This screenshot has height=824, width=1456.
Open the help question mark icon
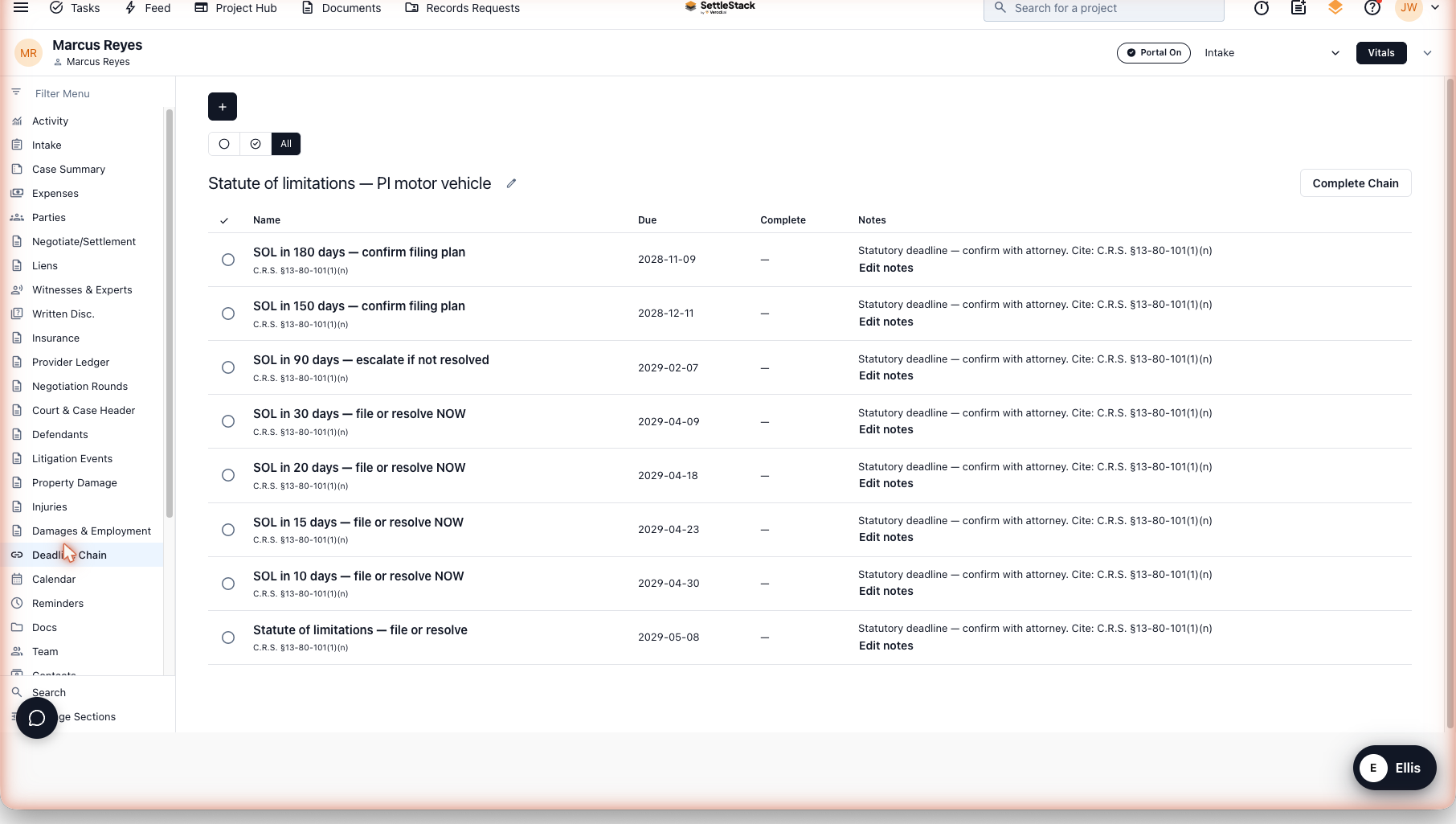1372,8
